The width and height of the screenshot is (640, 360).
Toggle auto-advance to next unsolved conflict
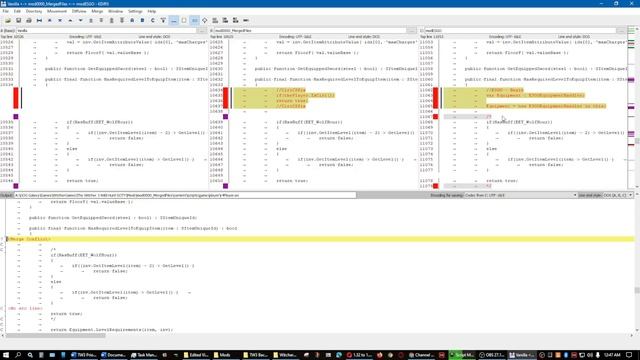[x=163, y=20]
